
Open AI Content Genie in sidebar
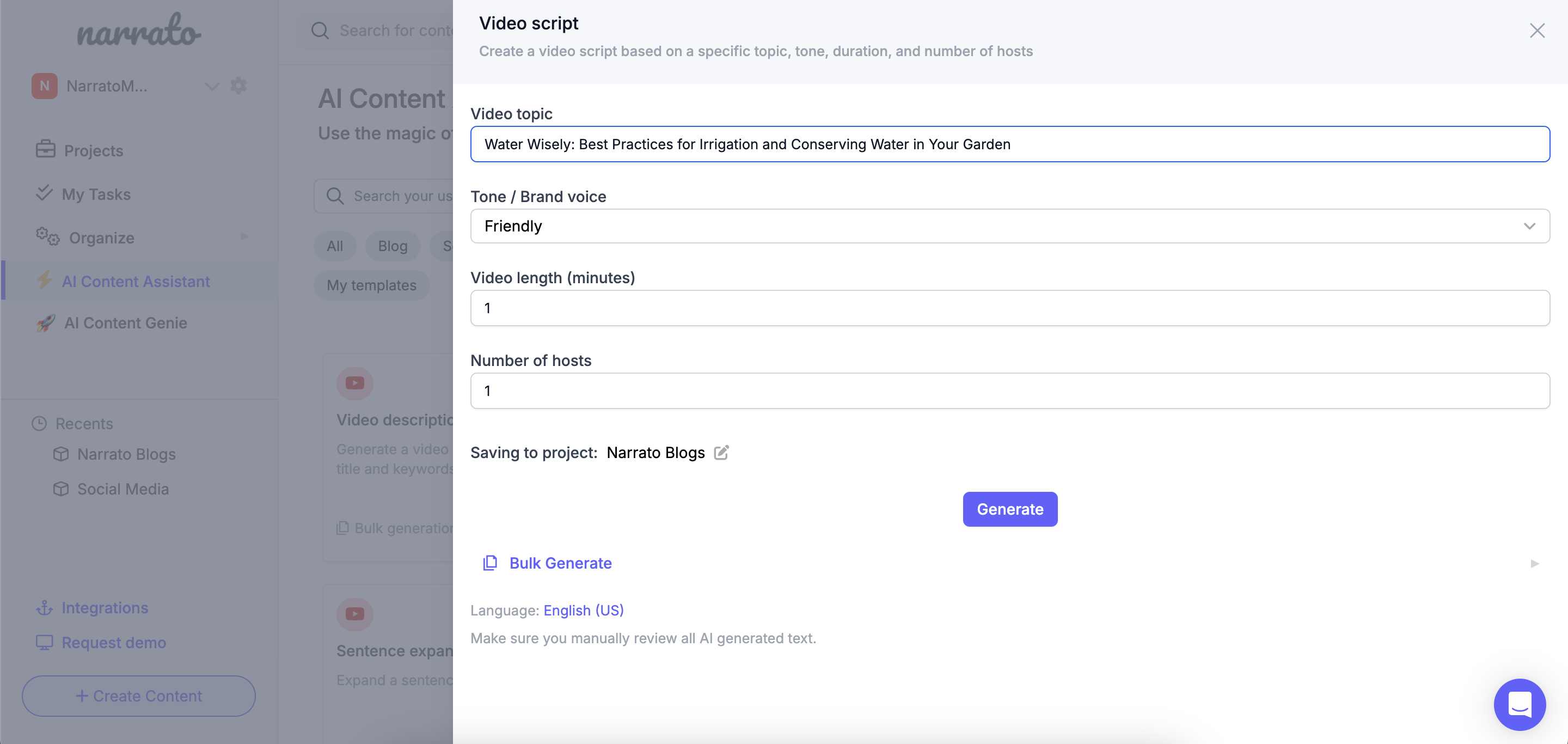pos(125,322)
